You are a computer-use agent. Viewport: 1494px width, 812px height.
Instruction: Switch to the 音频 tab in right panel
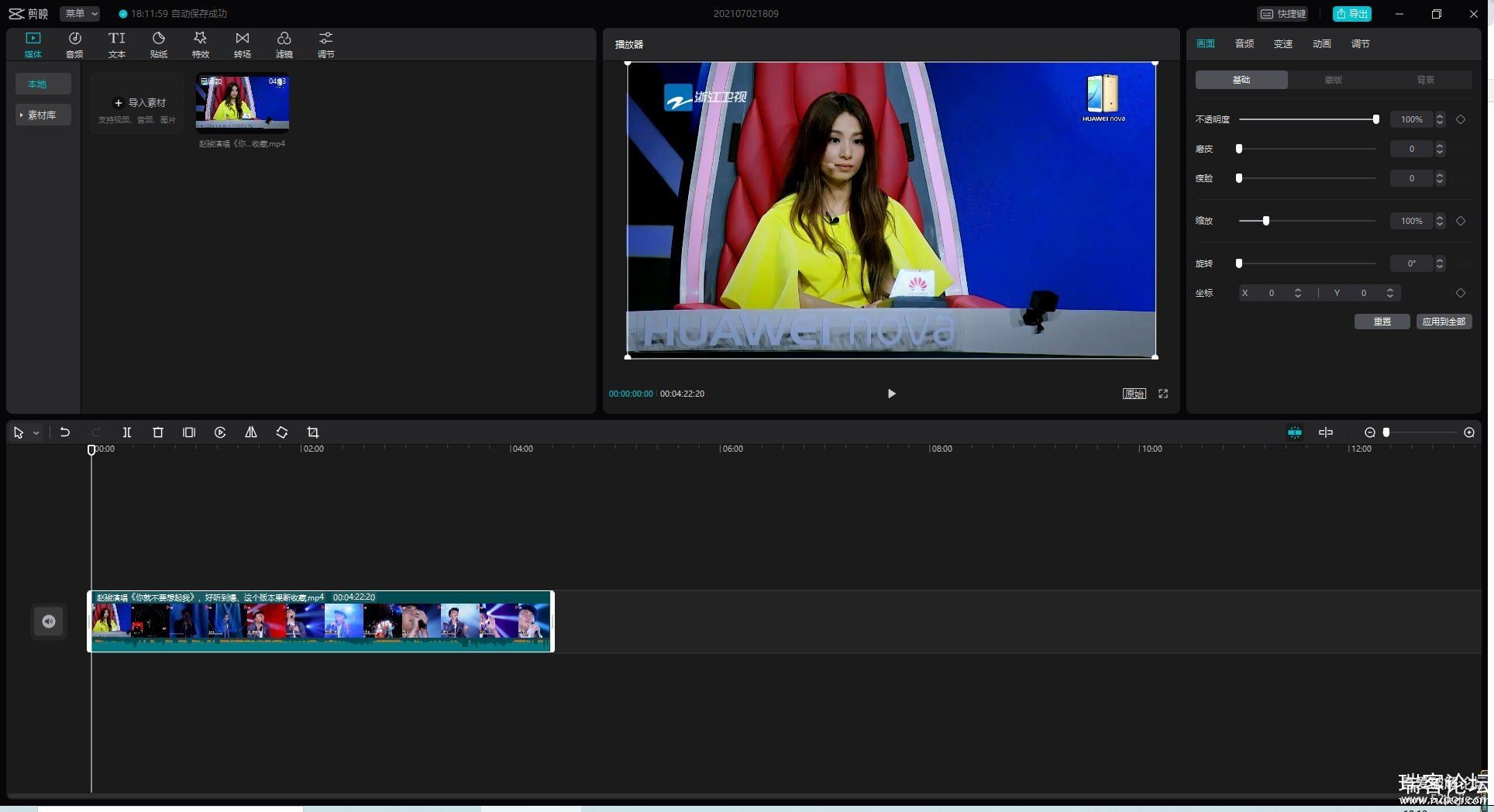pos(1244,44)
